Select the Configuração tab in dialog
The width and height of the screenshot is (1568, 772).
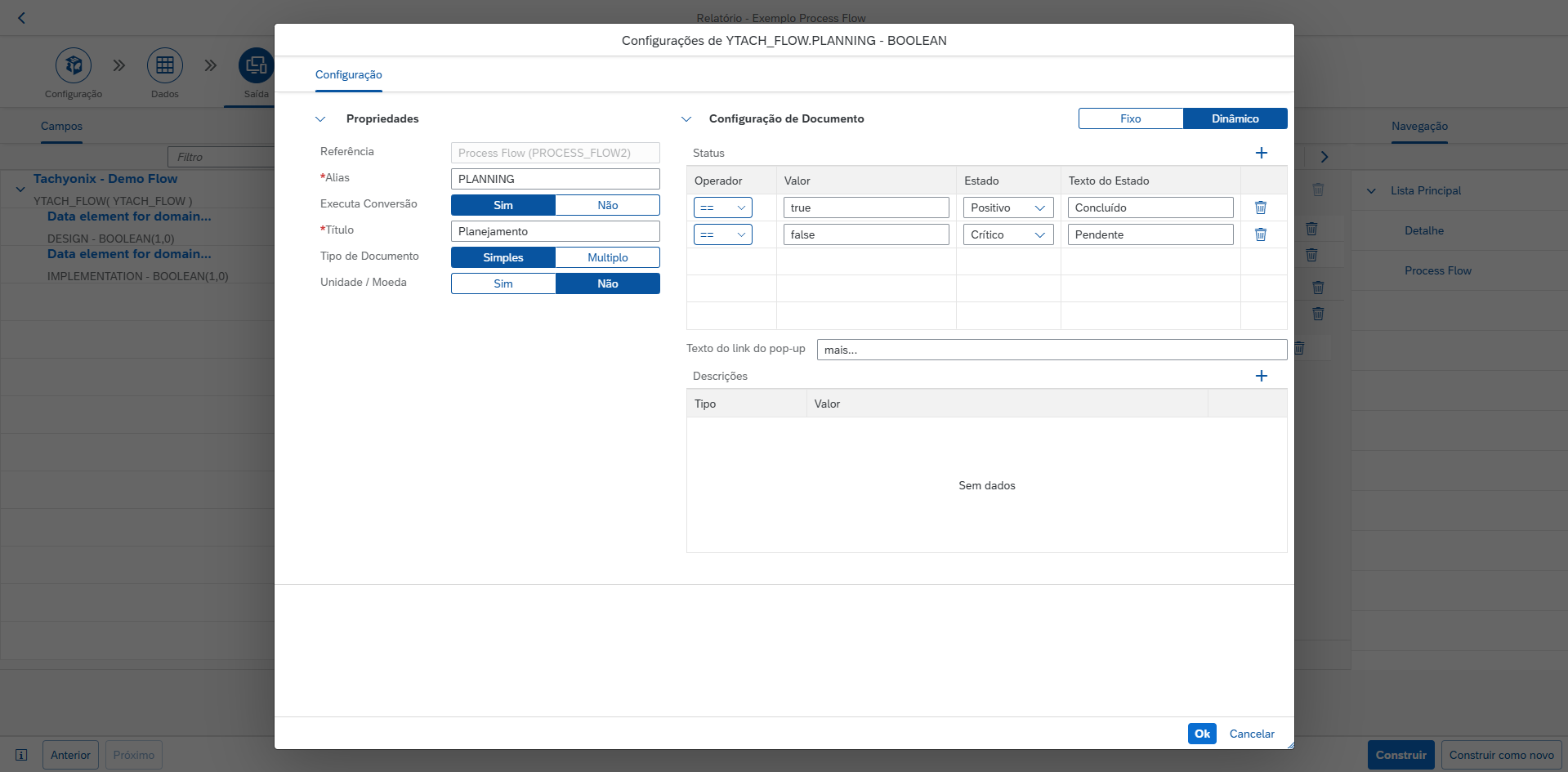point(349,74)
